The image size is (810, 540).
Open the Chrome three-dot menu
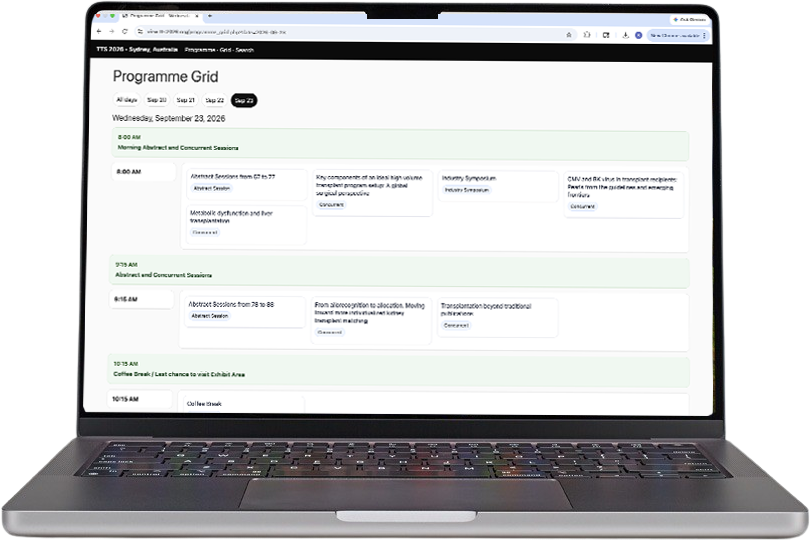point(704,34)
